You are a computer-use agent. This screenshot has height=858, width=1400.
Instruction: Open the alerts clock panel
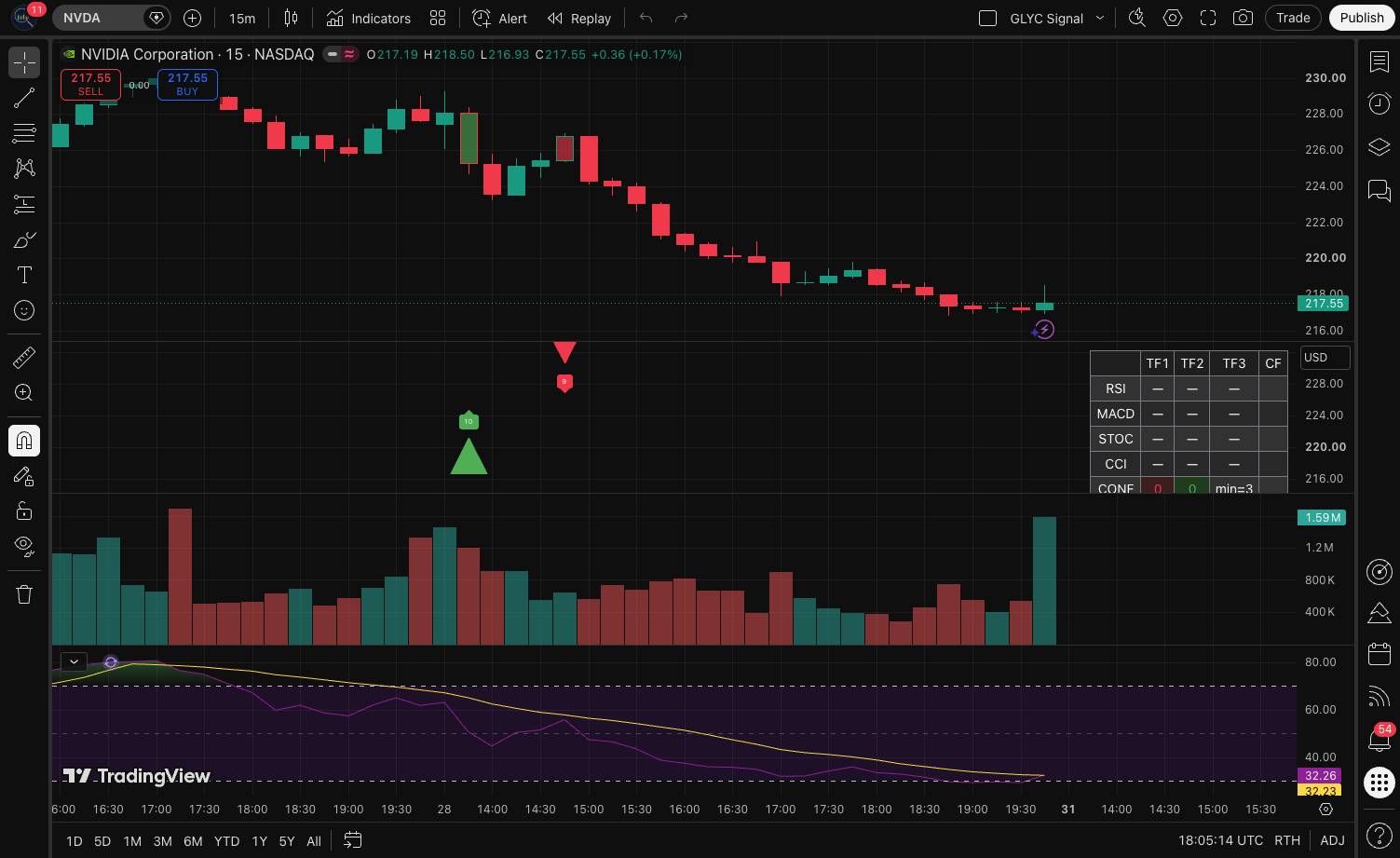1379,104
